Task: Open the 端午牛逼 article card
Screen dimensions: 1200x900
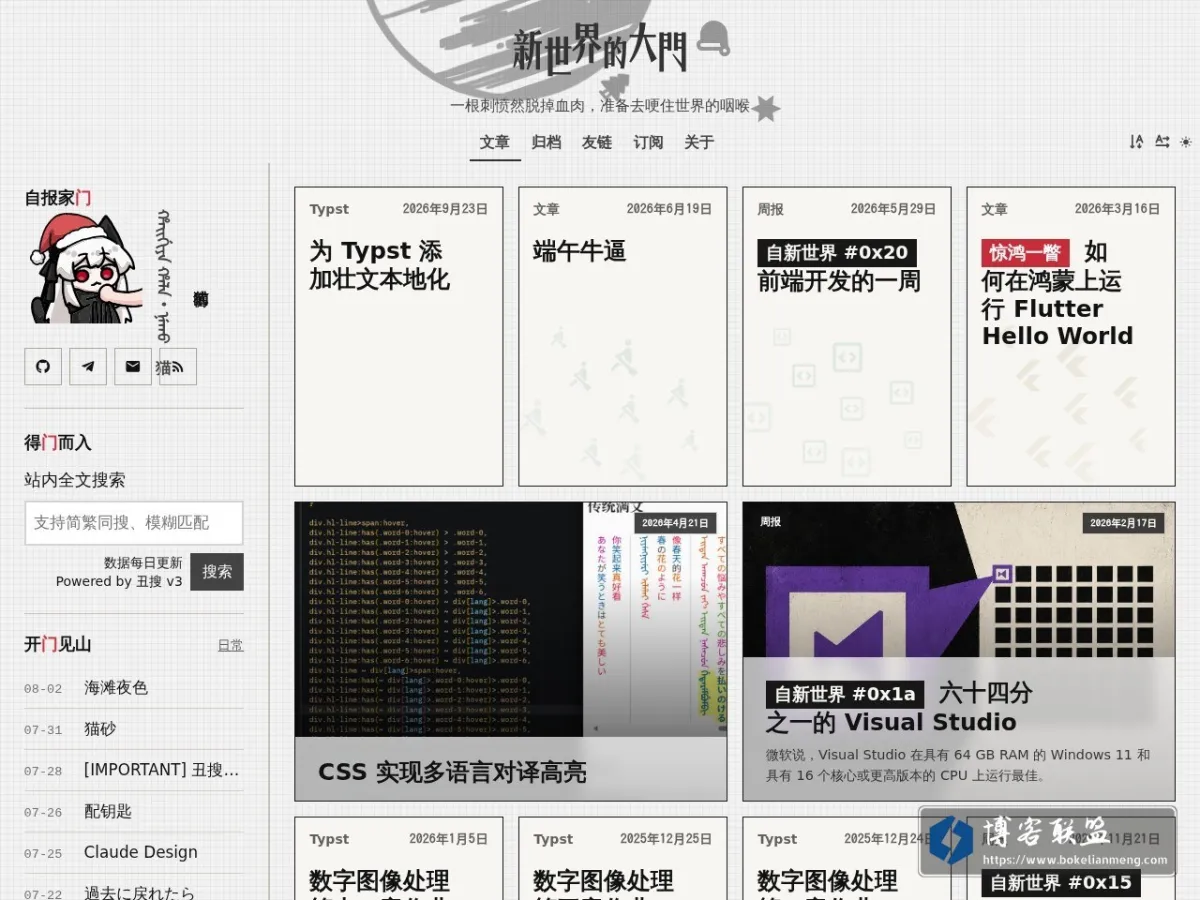Action: pos(623,336)
